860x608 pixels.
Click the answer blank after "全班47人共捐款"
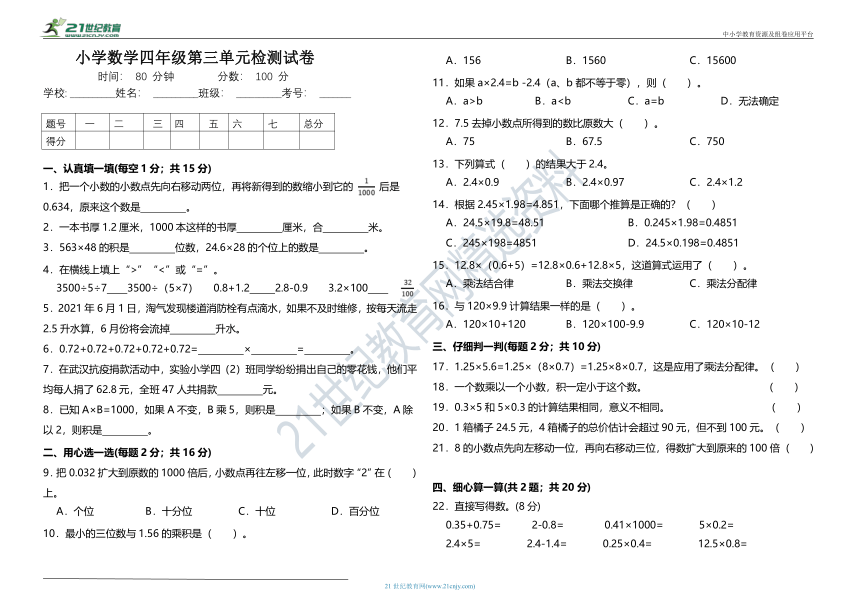[240, 390]
